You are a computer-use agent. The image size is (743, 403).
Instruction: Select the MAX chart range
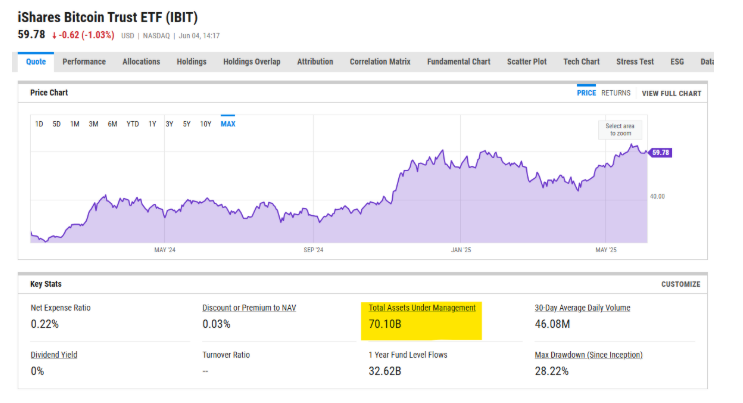pyautogui.click(x=228, y=124)
